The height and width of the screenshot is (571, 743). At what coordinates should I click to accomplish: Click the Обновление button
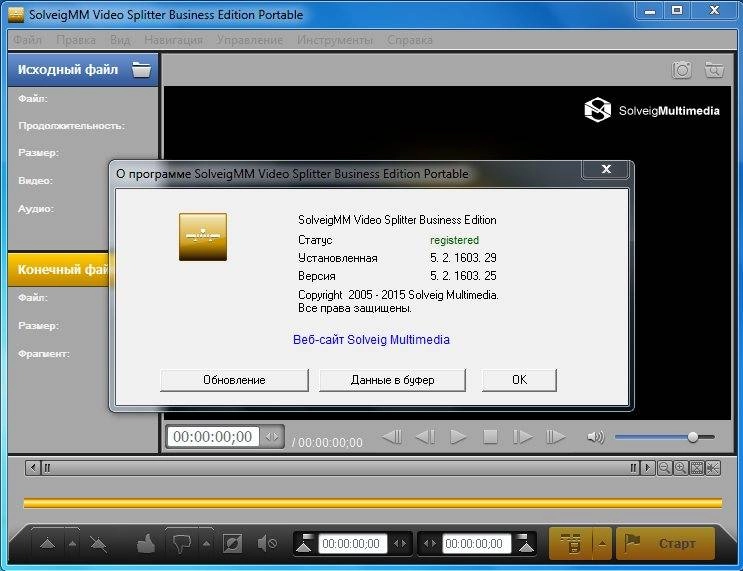click(234, 380)
